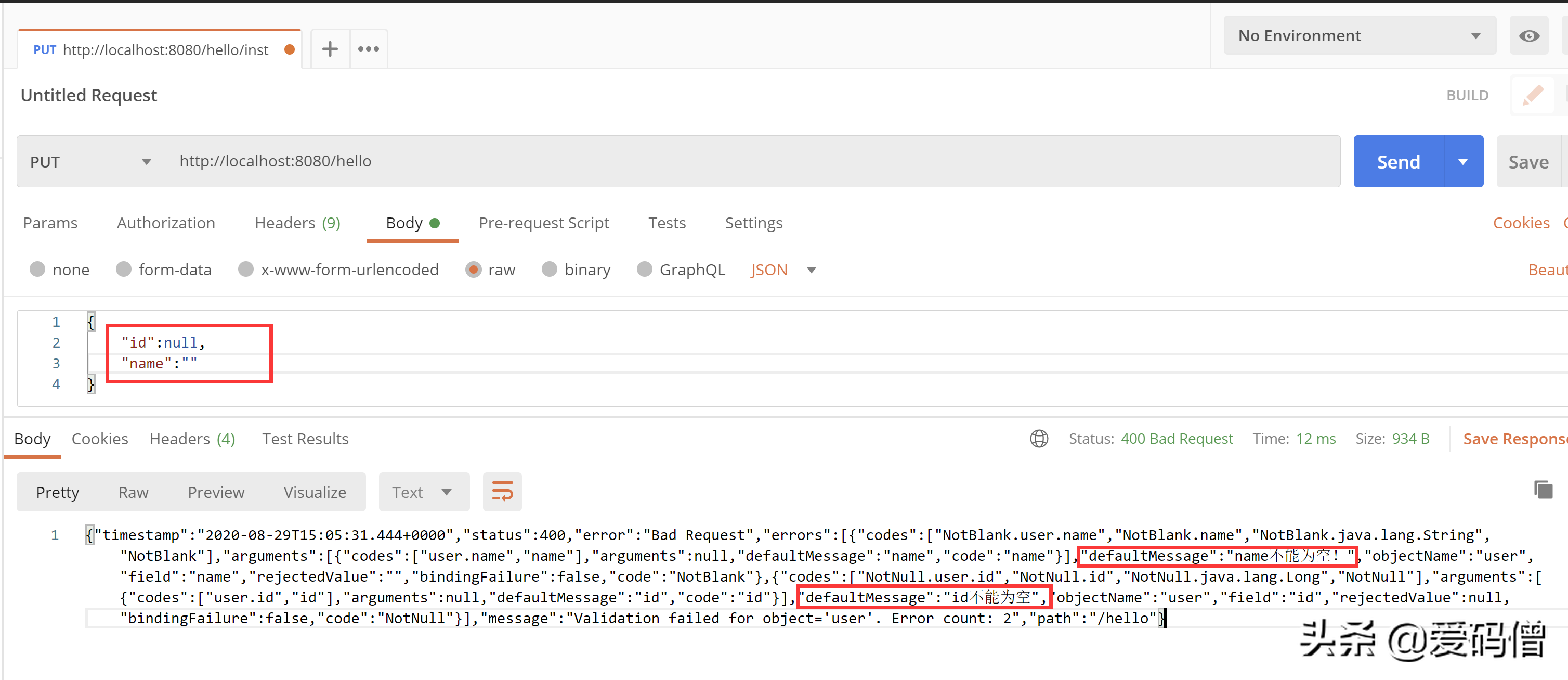This screenshot has height=680, width=1568.
Task: Open request Cookies
Action: (x=1522, y=223)
